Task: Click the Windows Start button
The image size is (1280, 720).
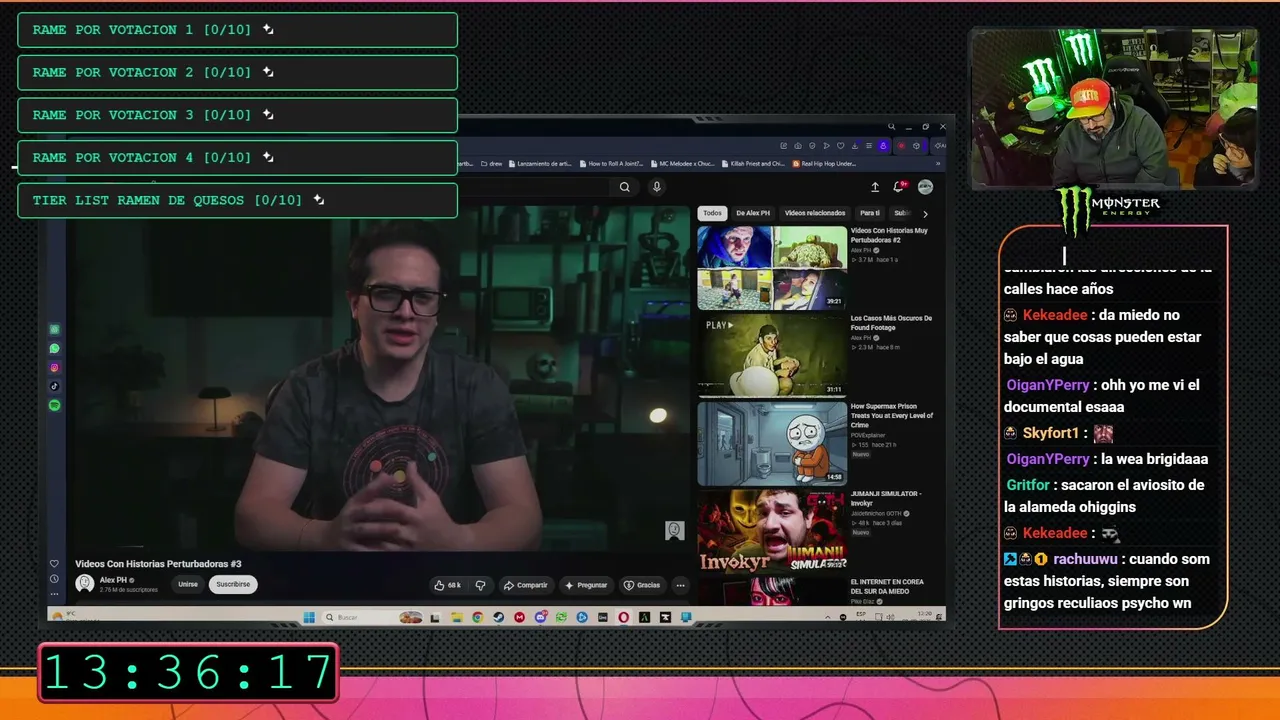Action: click(308, 617)
